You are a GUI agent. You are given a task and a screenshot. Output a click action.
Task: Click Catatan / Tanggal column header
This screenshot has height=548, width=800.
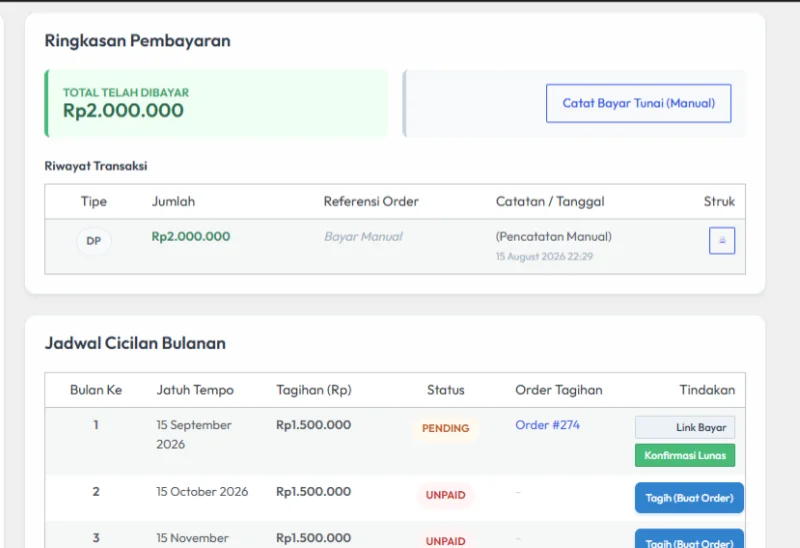[x=550, y=201]
